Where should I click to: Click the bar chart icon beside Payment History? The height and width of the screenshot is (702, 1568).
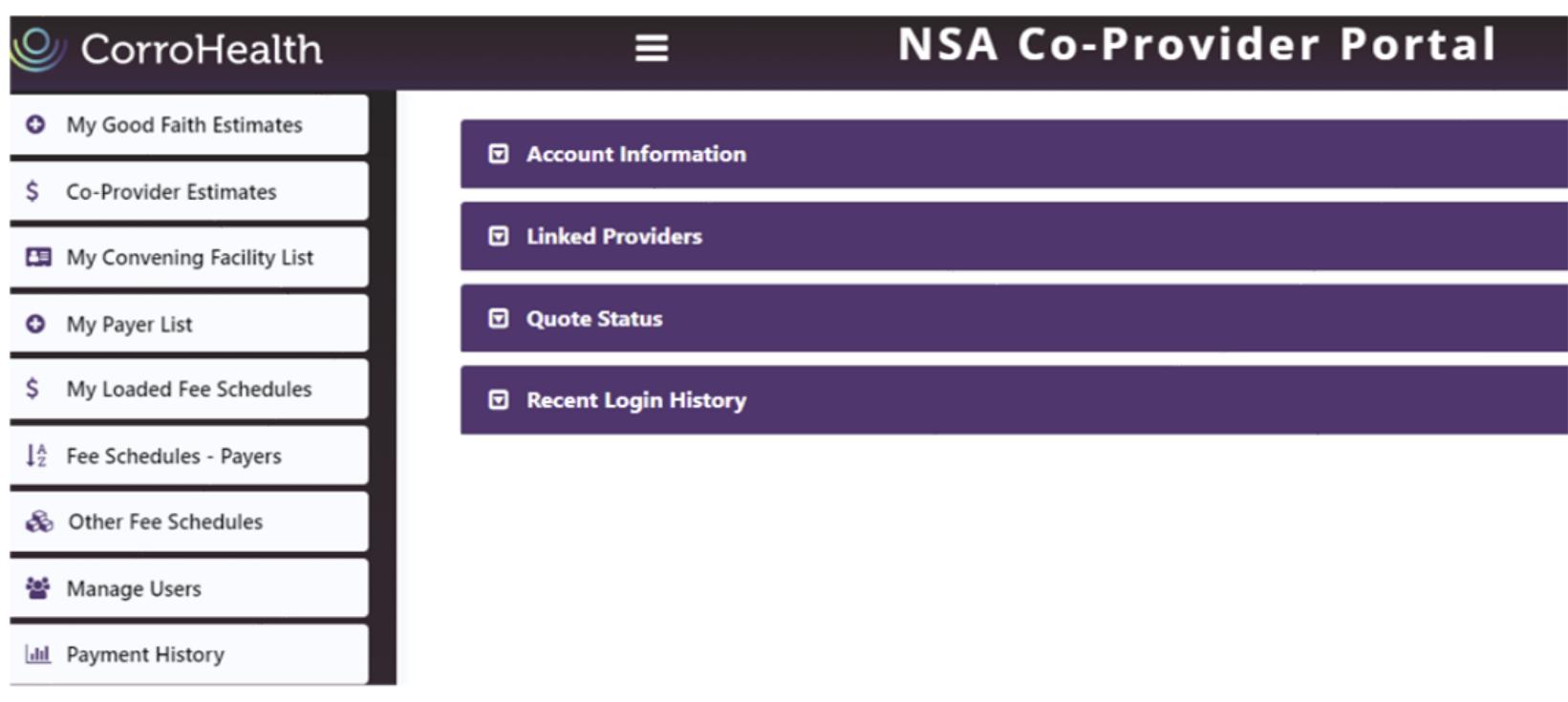[38, 654]
